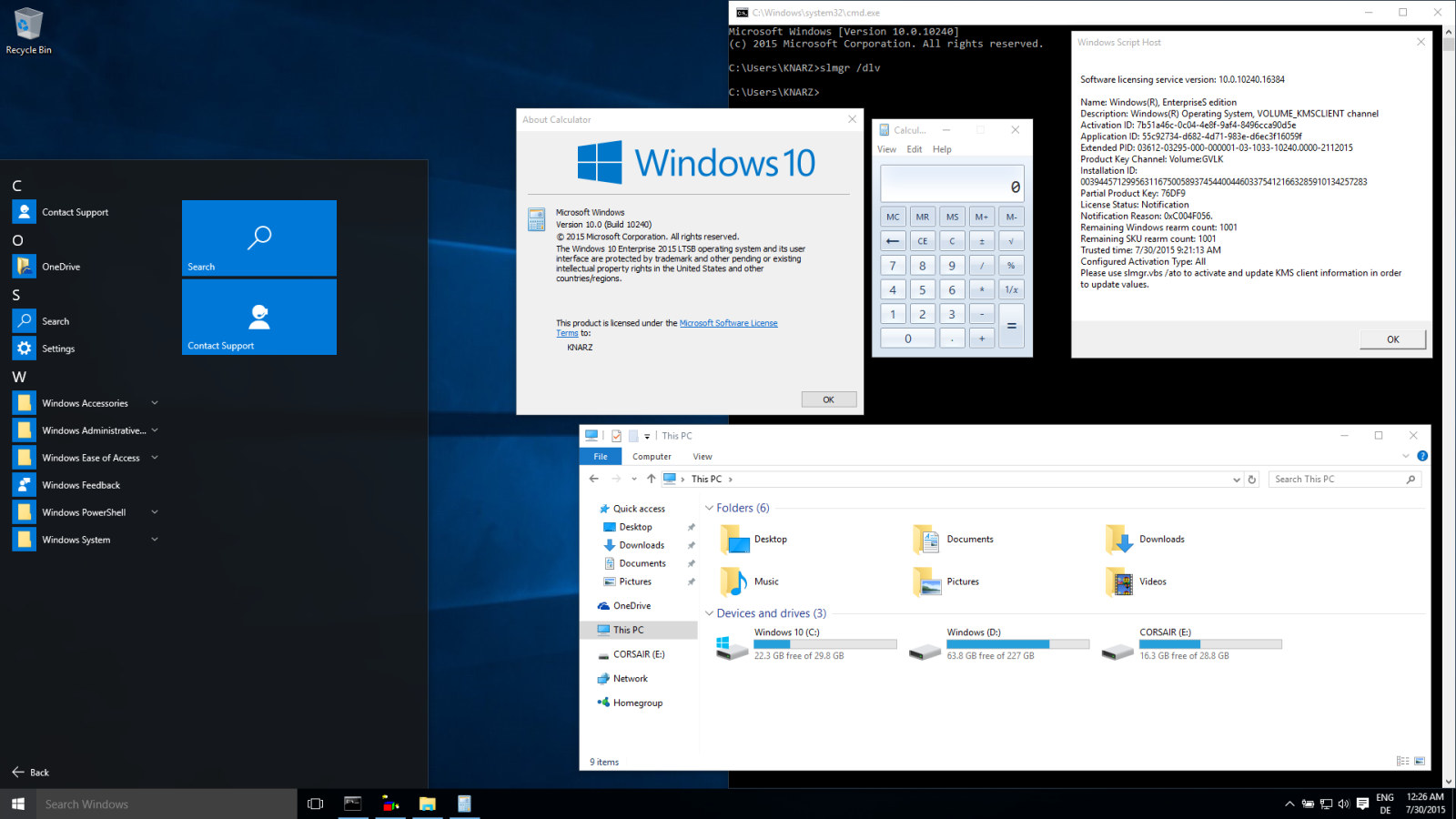The image size is (1456, 819).
Task: Open the Action Center notification icon
Action: click(x=1362, y=804)
